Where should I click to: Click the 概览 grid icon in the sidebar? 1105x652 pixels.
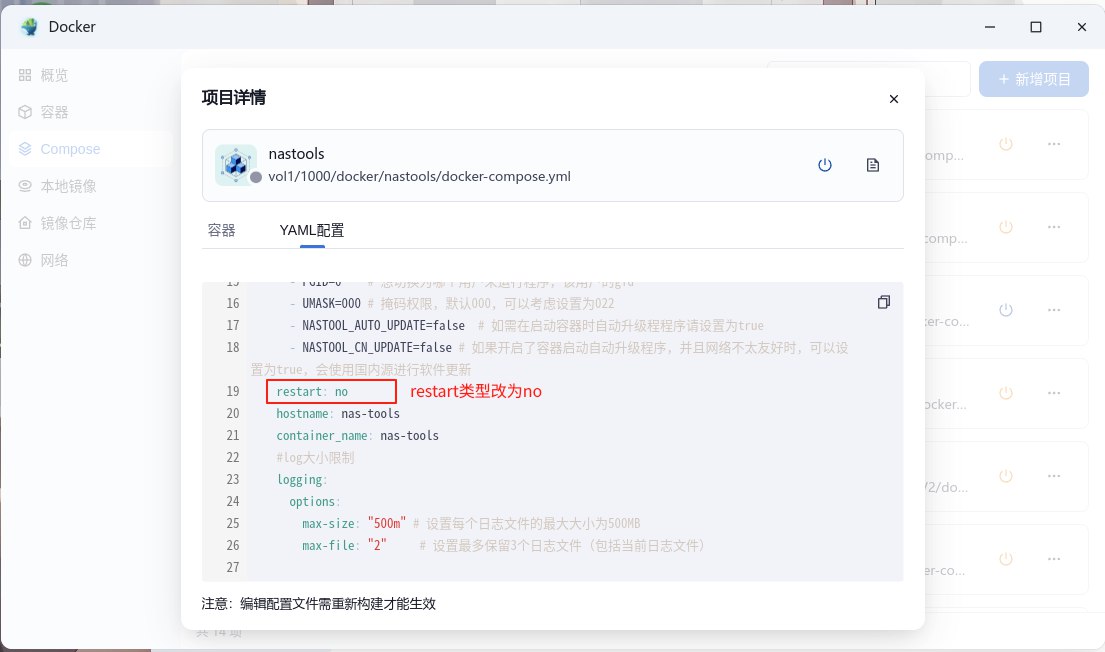tap(25, 75)
